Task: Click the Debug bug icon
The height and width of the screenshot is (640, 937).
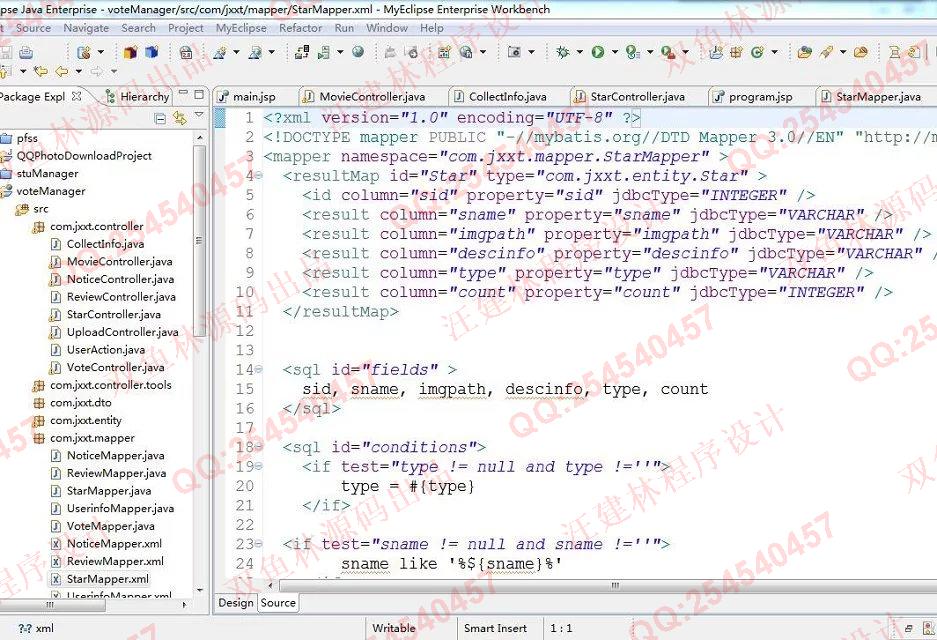Action: coord(562,52)
